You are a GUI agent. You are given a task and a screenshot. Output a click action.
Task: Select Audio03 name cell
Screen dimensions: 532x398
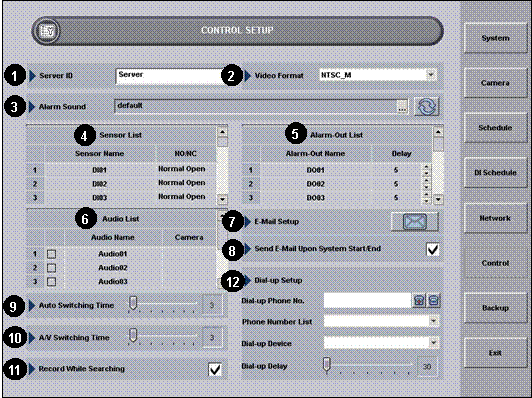(x=113, y=282)
